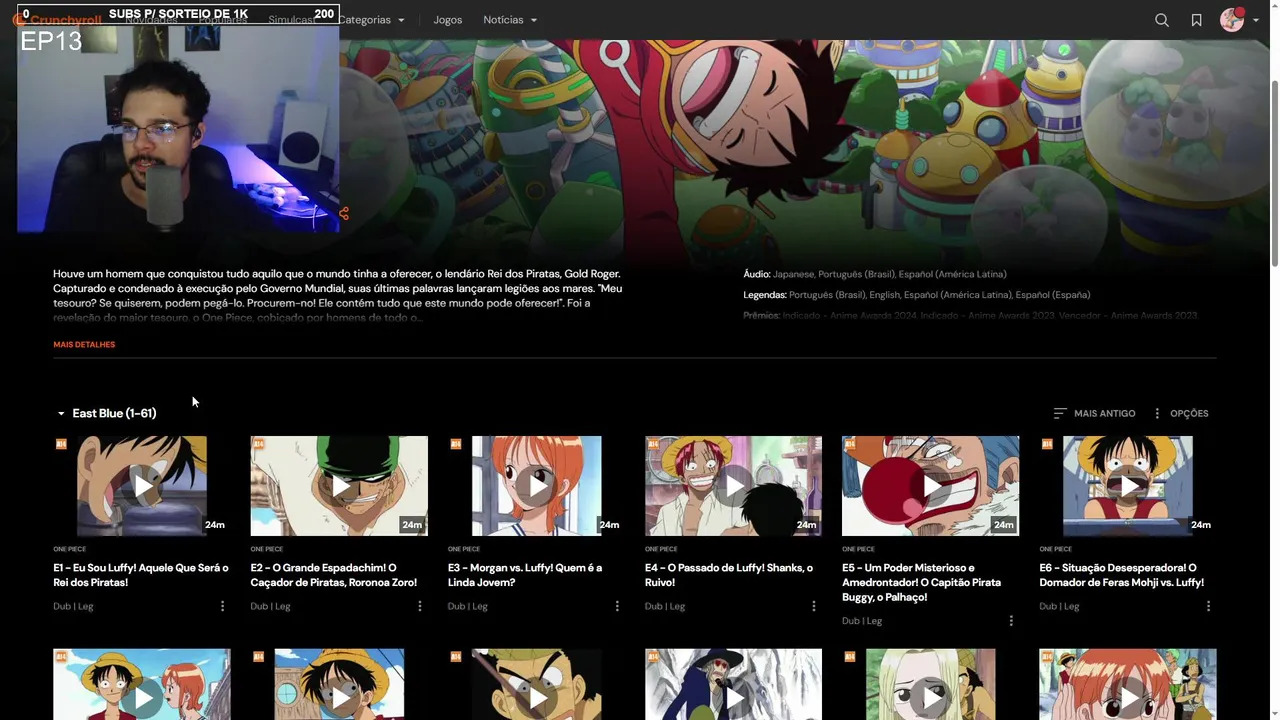Viewport: 1280px width, 720px height.
Task: Click the 24m duration badge on E5
Action: [x=1003, y=524]
